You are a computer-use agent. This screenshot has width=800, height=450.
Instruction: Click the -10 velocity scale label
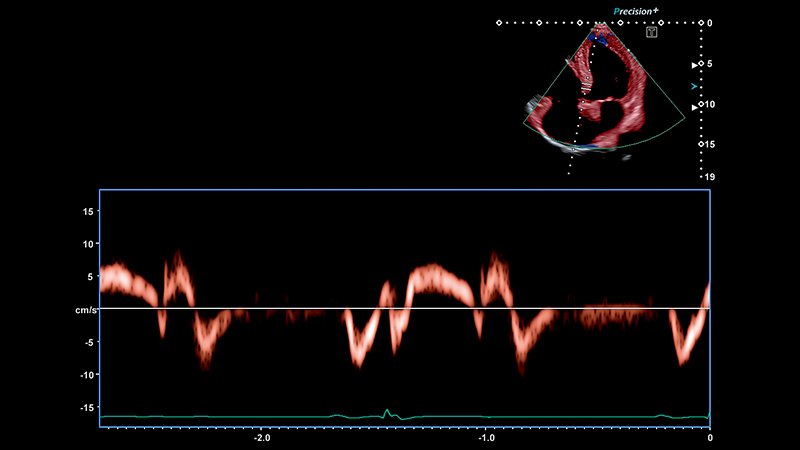tap(86, 375)
